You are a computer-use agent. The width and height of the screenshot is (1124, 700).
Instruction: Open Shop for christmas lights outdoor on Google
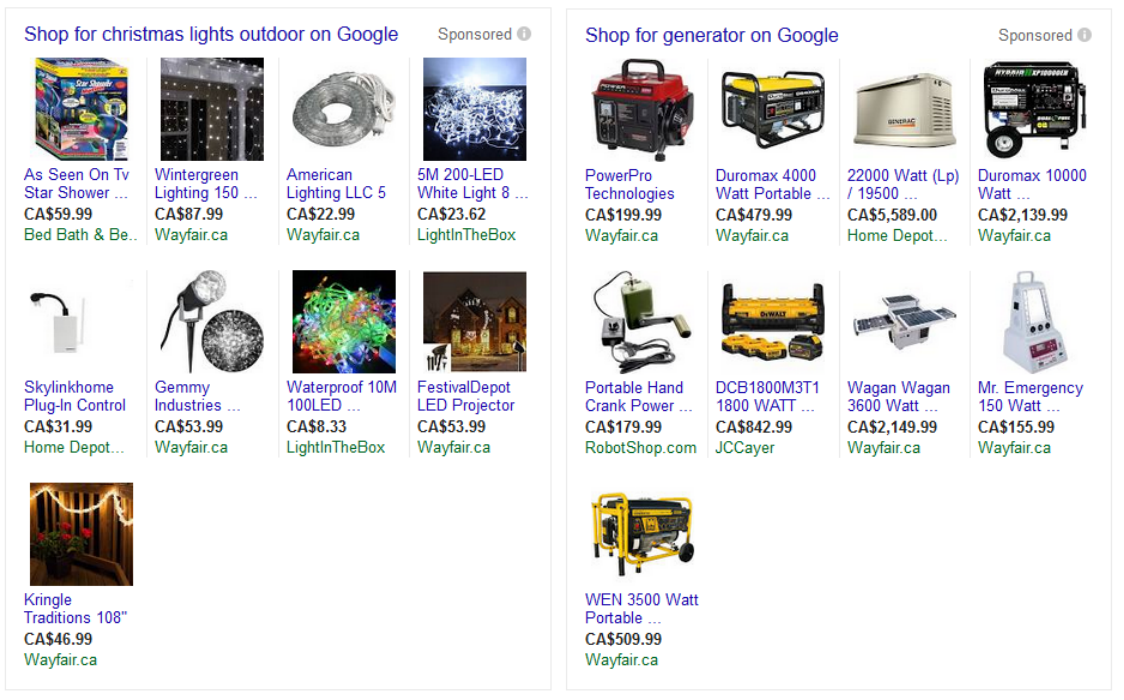coord(211,34)
